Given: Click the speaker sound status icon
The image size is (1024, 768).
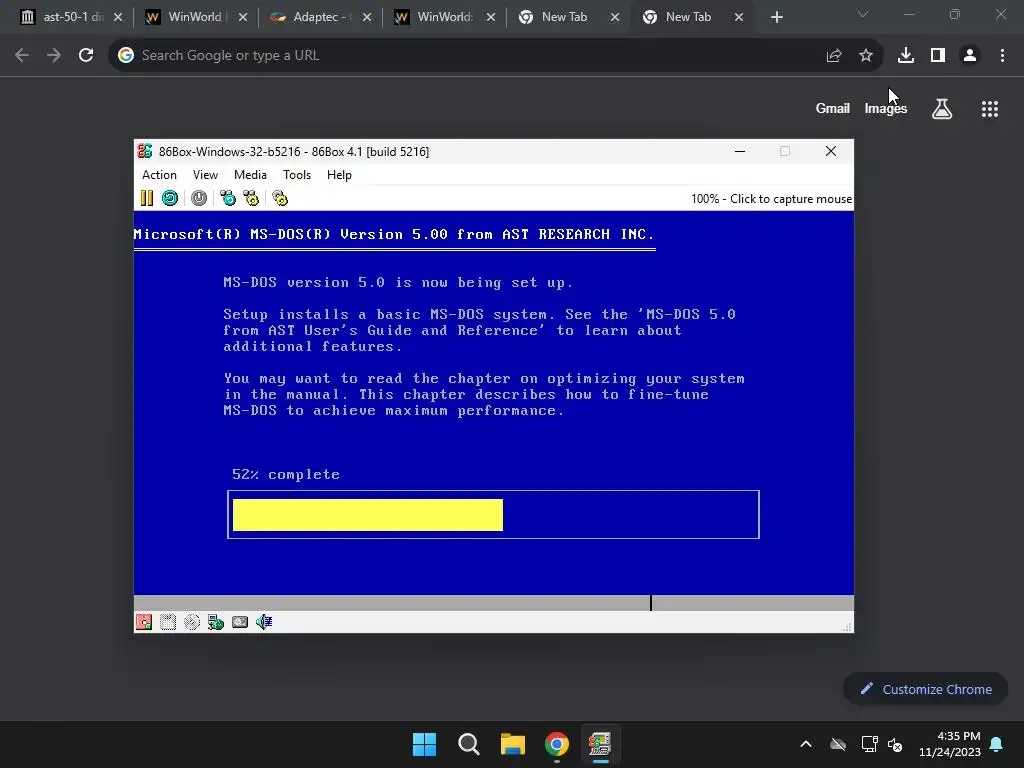Looking at the screenshot, I should (x=264, y=622).
